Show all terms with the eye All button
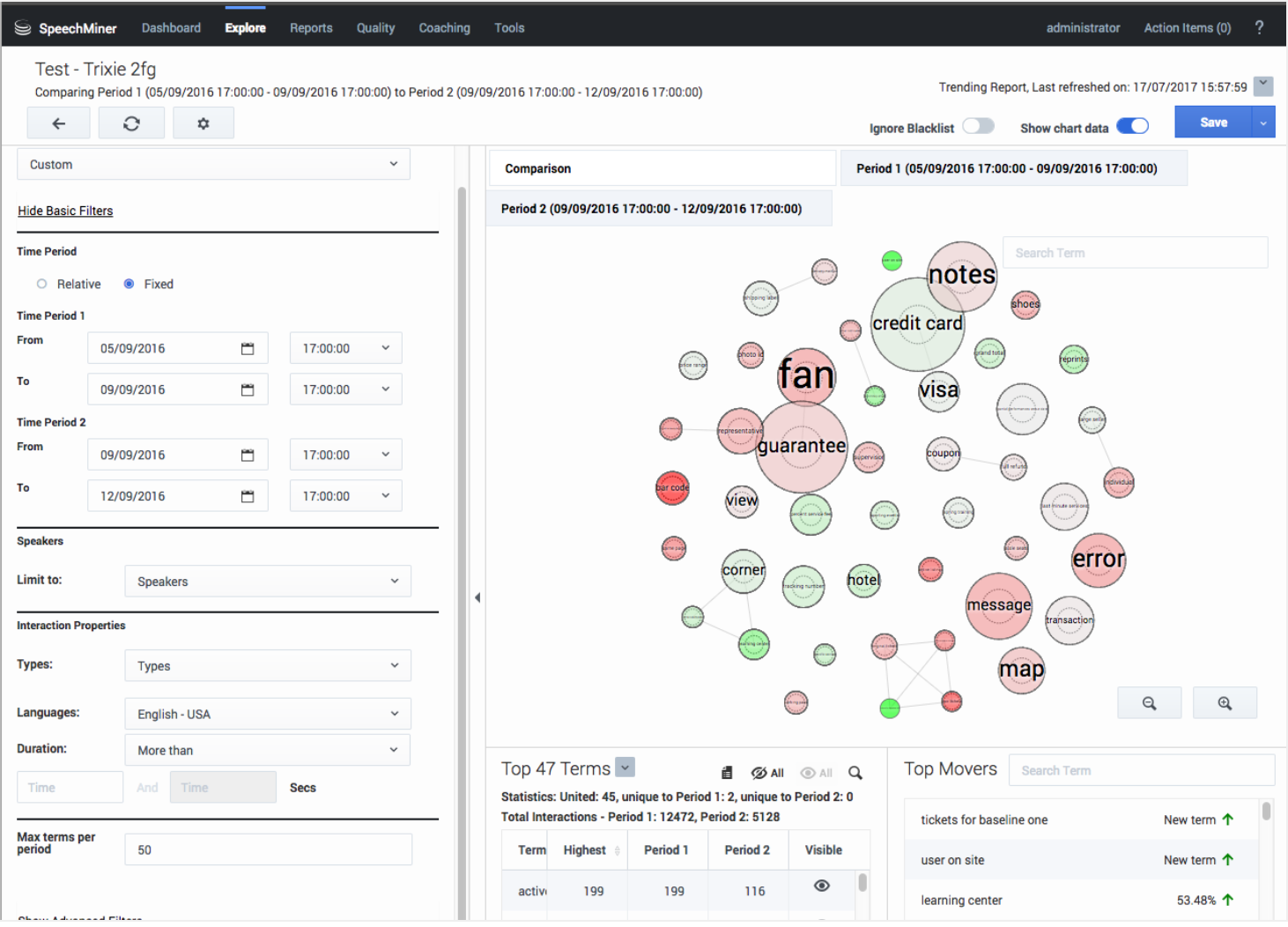Viewport: 1288px width, 927px height. 816,773
